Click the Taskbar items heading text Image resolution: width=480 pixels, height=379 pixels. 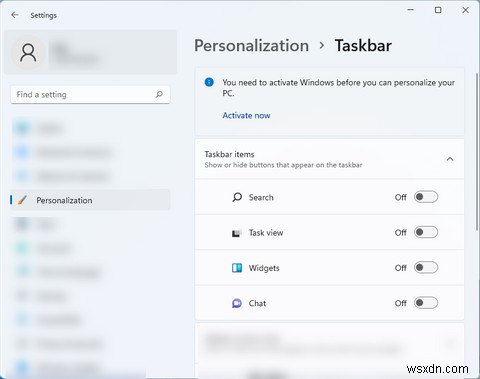pyautogui.click(x=229, y=154)
